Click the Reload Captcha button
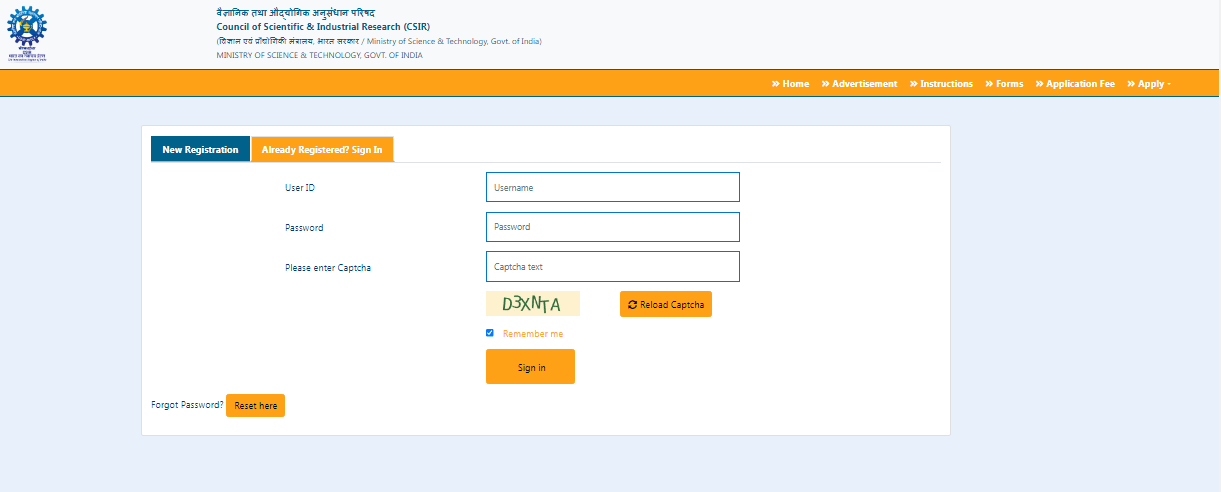Screen dimensions: 1221x492 click(x=666, y=304)
